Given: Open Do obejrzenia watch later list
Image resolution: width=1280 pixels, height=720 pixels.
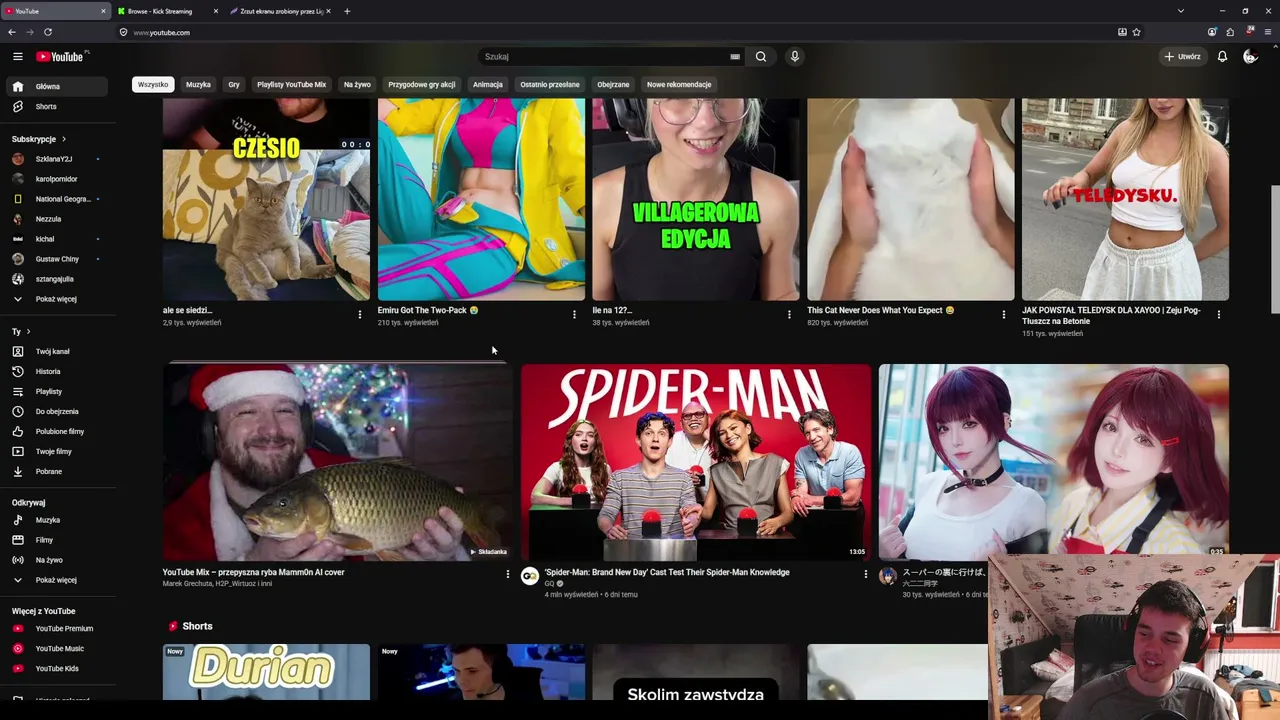Looking at the screenshot, I should point(59,412).
